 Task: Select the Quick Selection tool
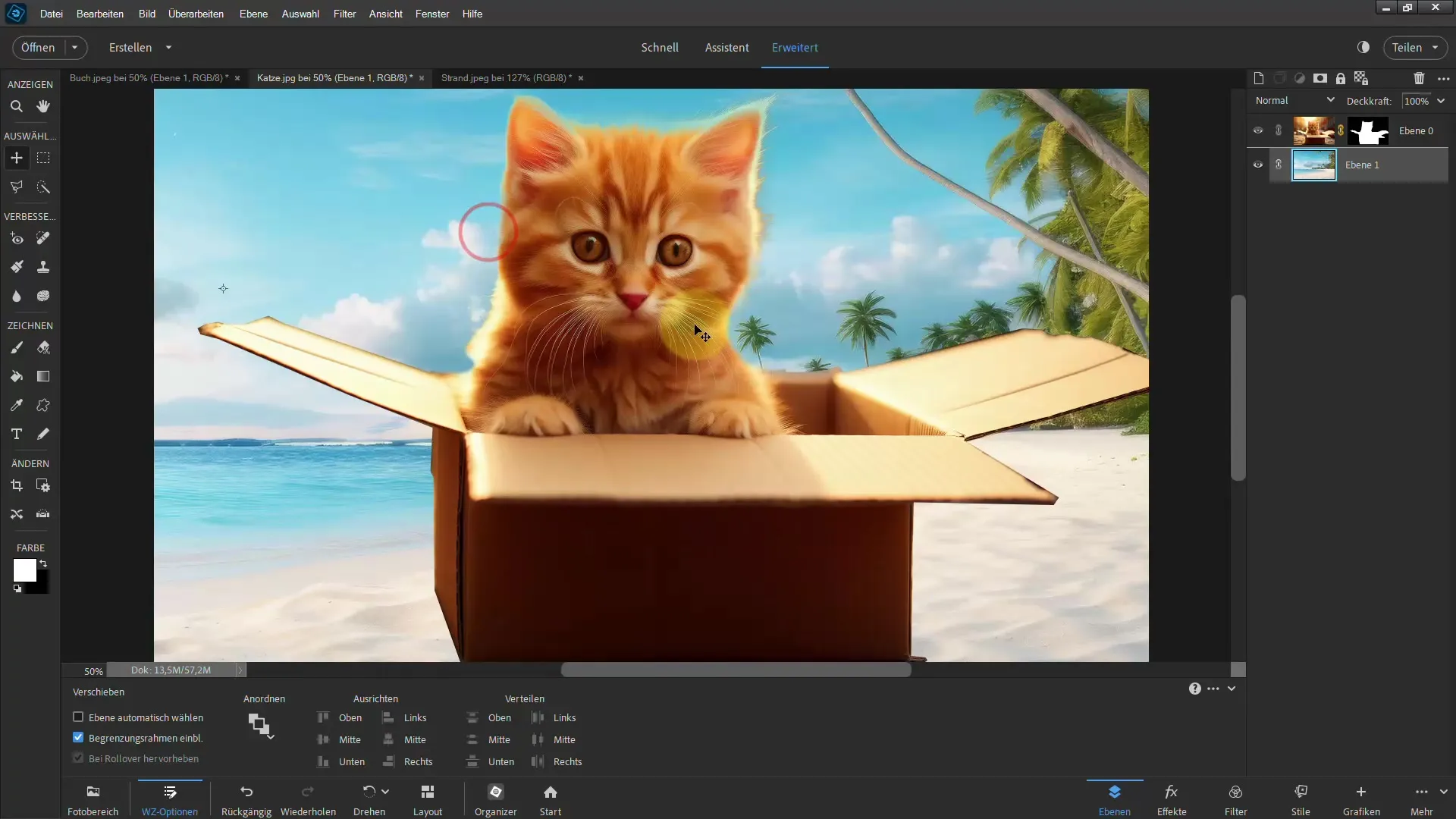coord(43,187)
